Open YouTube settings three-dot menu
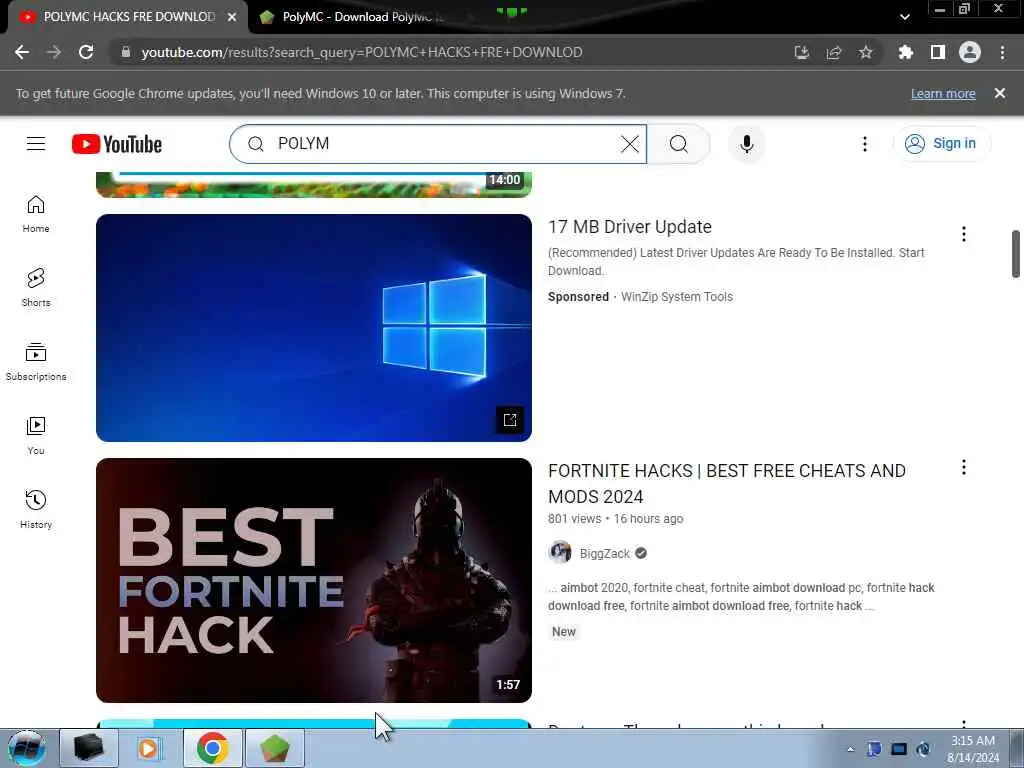The image size is (1024, 768). [865, 144]
